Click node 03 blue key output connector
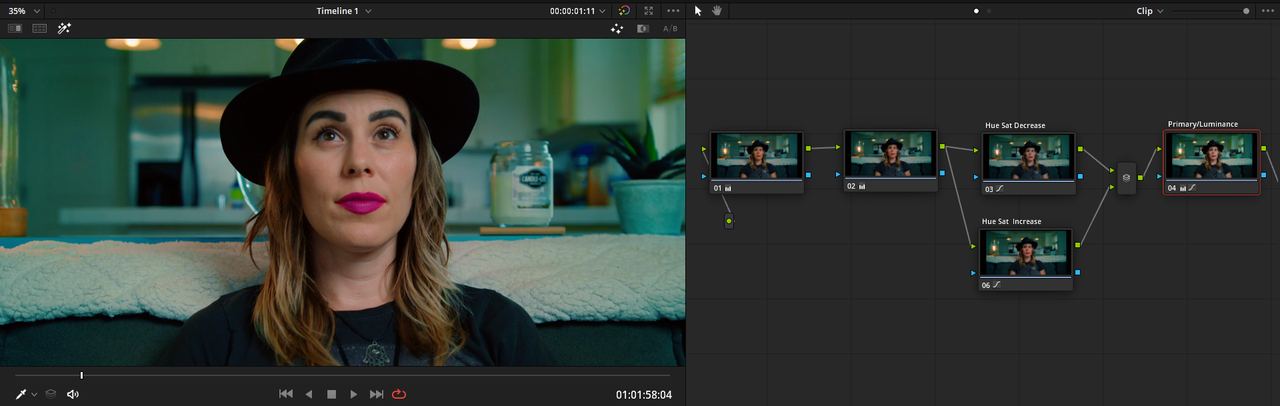The height and width of the screenshot is (406, 1280). click(1079, 175)
